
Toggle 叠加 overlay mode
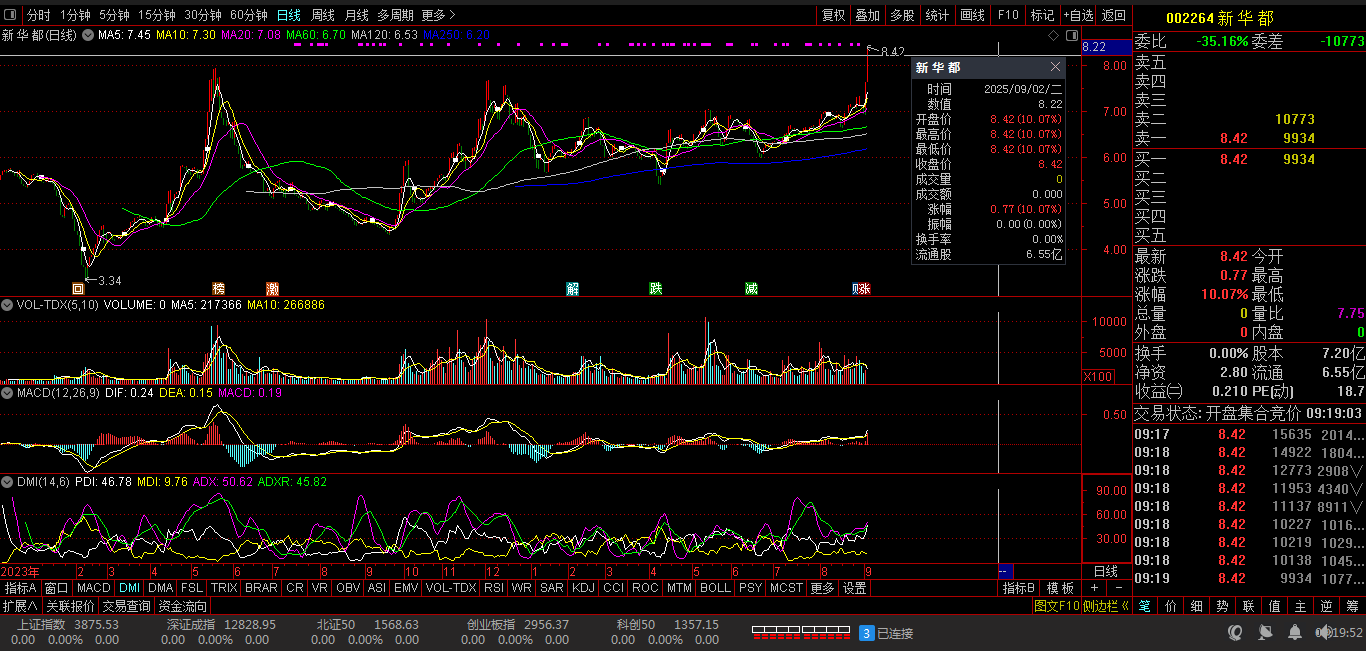click(x=867, y=15)
